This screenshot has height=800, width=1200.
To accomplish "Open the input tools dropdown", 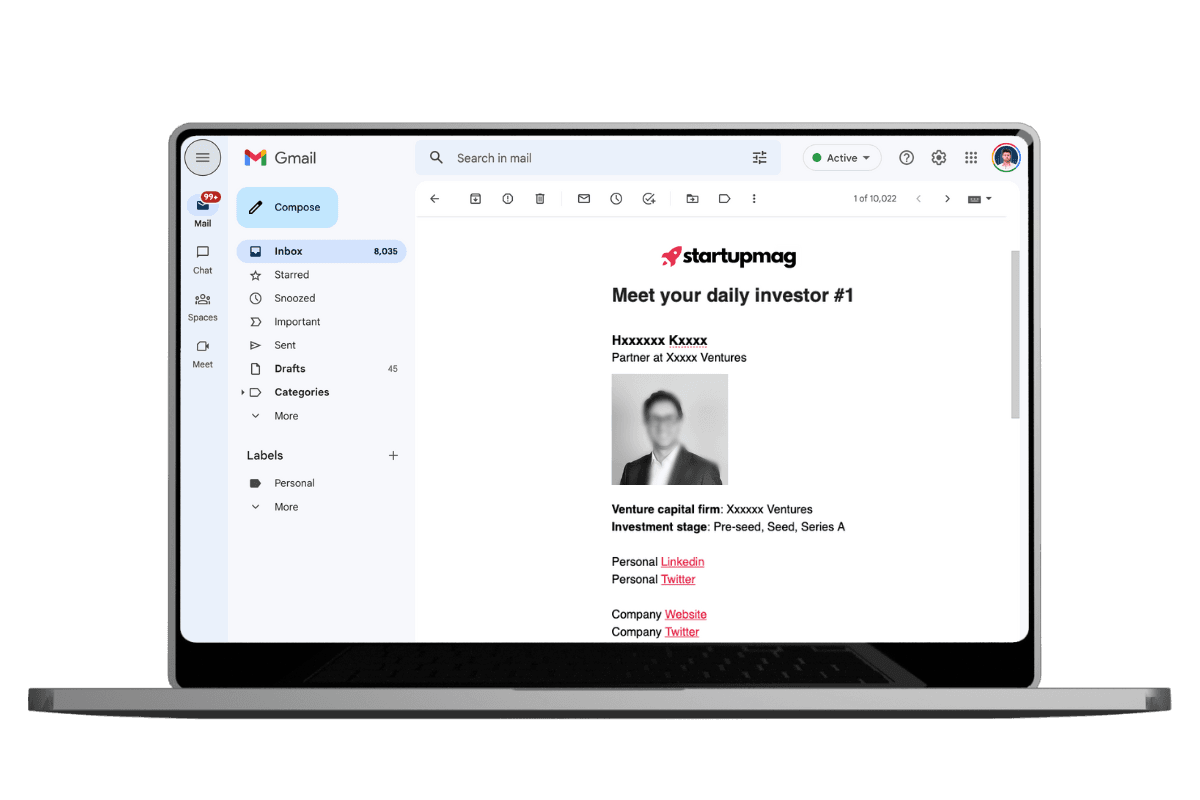I will coord(980,199).
